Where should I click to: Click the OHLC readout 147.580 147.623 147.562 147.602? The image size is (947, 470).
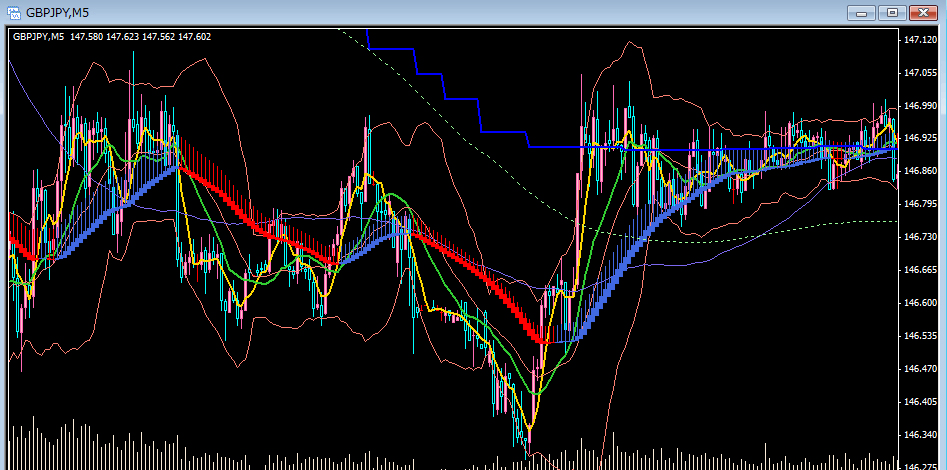pyautogui.click(x=141, y=37)
